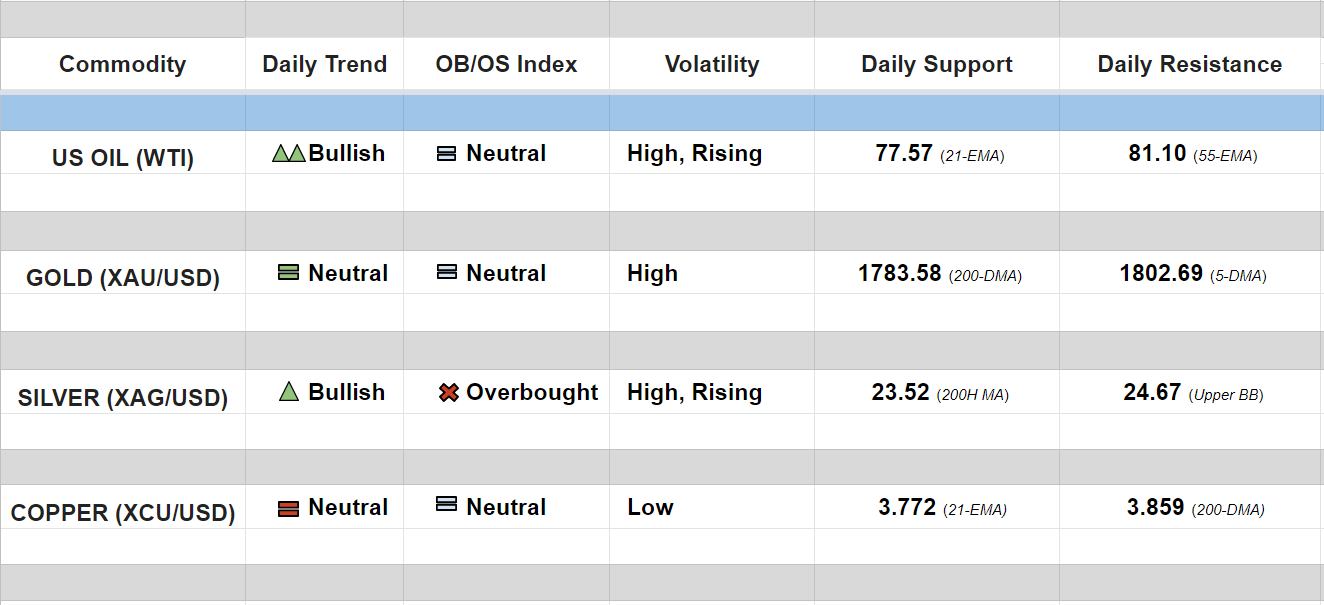Click the green bars icon in Gold's Daily Trend
Viewport: 1324px width, 605px height.
(x=288, y=272)
